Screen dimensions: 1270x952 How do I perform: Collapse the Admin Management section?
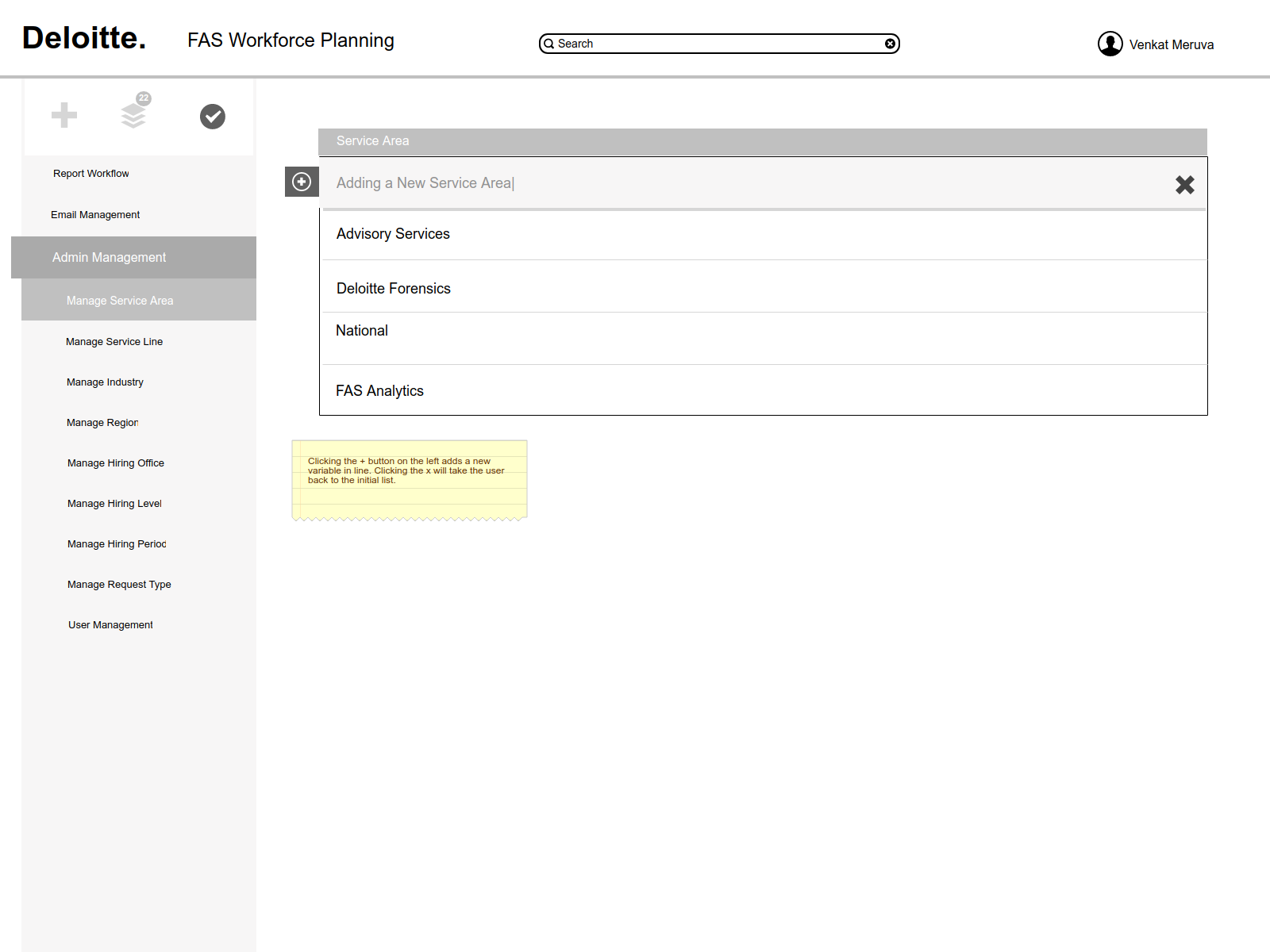[133, 257]
